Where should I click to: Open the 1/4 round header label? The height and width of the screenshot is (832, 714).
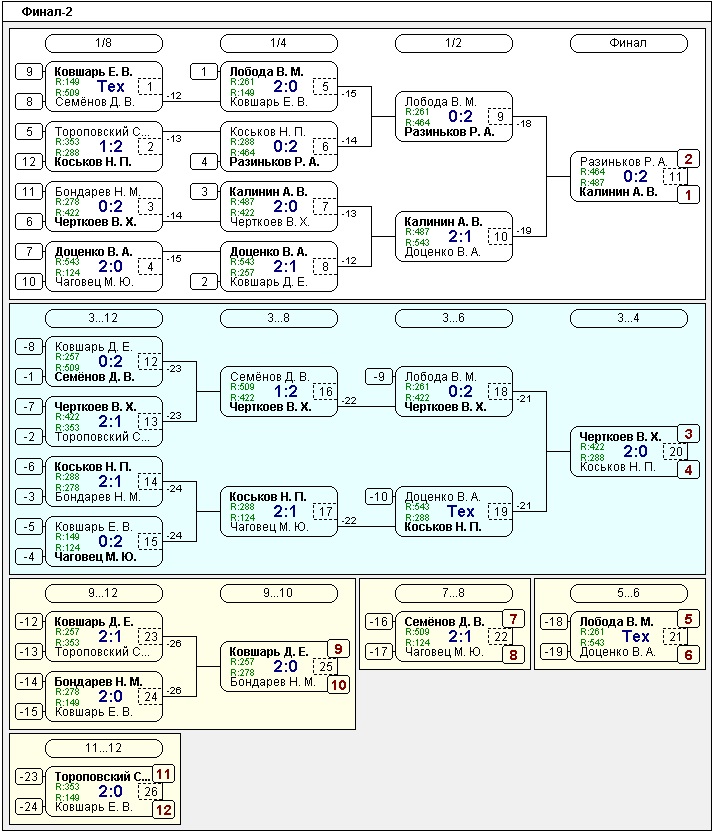[278, 43]
